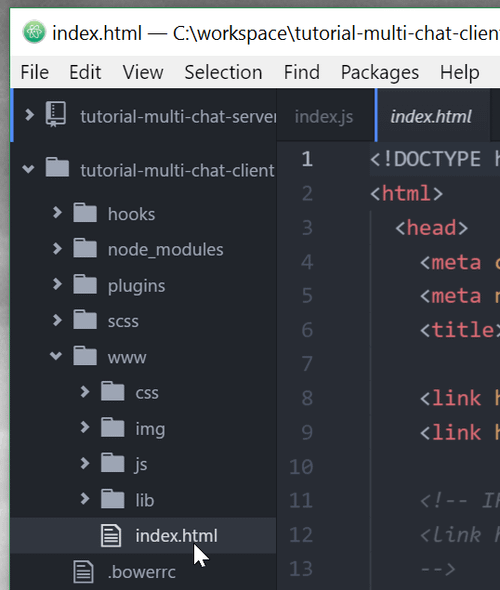Select the tutorial-multi-chat-server project label
Screen dimensions: 500x590
point(178,117)
